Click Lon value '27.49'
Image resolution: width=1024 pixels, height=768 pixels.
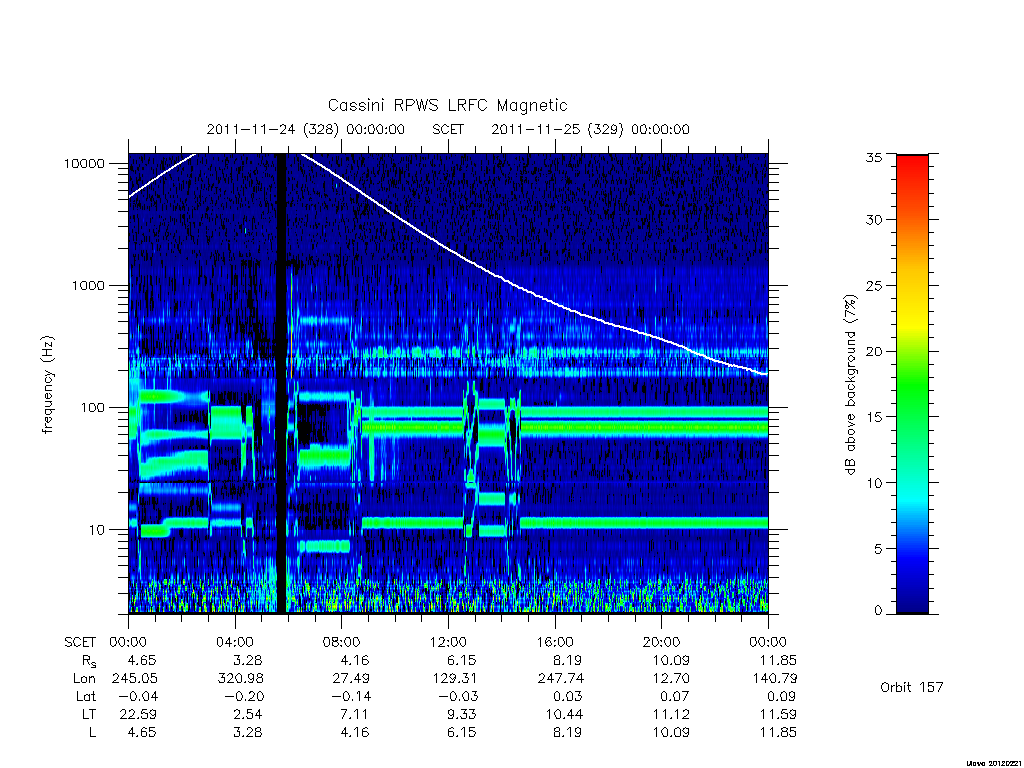click(x=351, y=679)
